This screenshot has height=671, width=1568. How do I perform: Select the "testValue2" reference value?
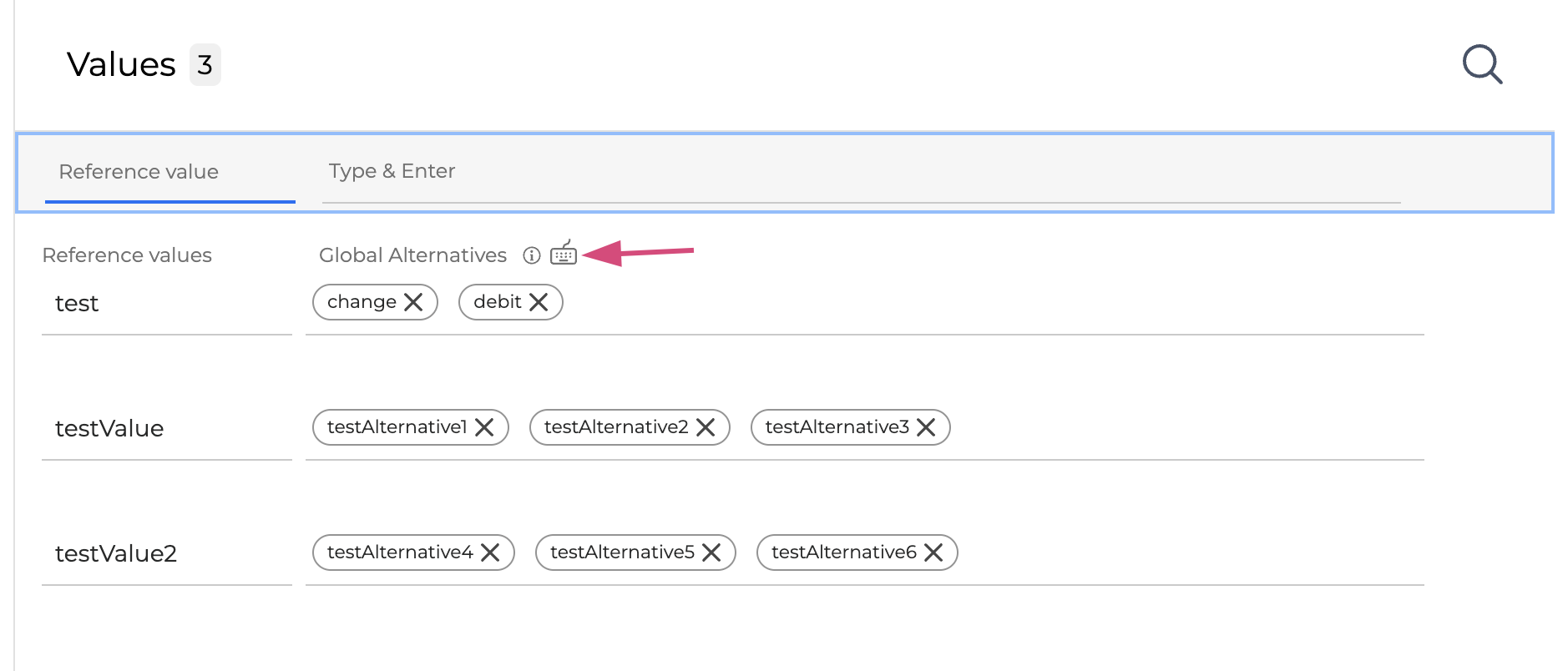116,554
